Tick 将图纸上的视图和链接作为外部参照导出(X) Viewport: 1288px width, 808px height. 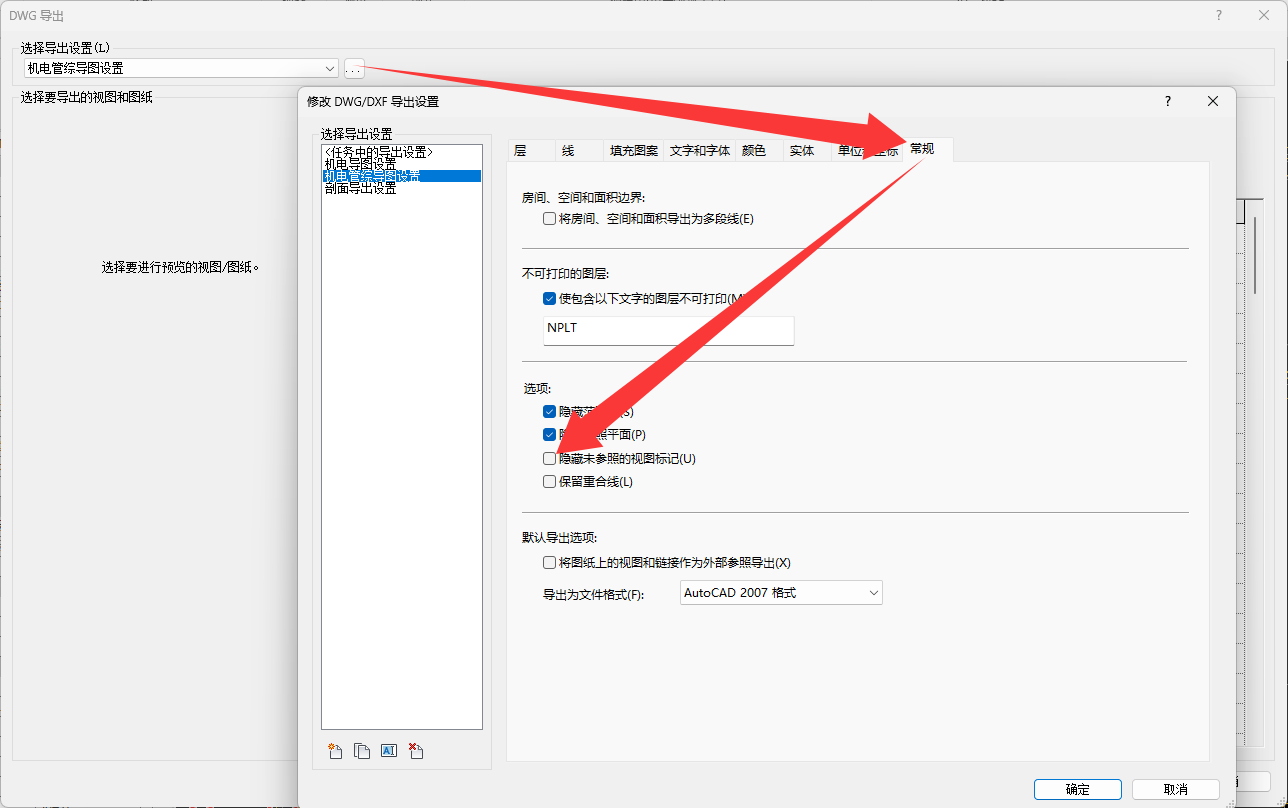[x=549, y=563]
